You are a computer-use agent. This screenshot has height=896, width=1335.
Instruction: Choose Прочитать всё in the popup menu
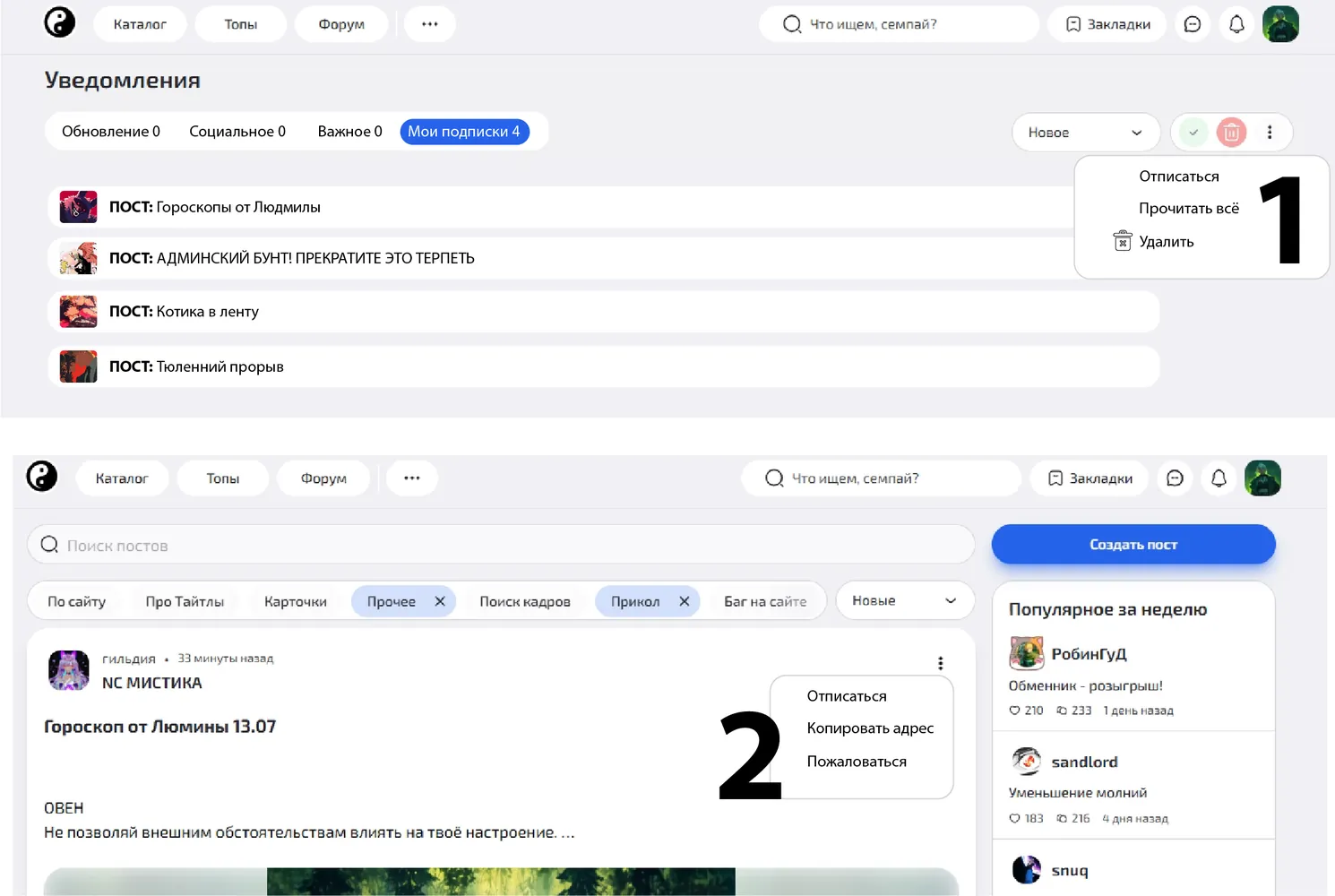pos(1188,209)
